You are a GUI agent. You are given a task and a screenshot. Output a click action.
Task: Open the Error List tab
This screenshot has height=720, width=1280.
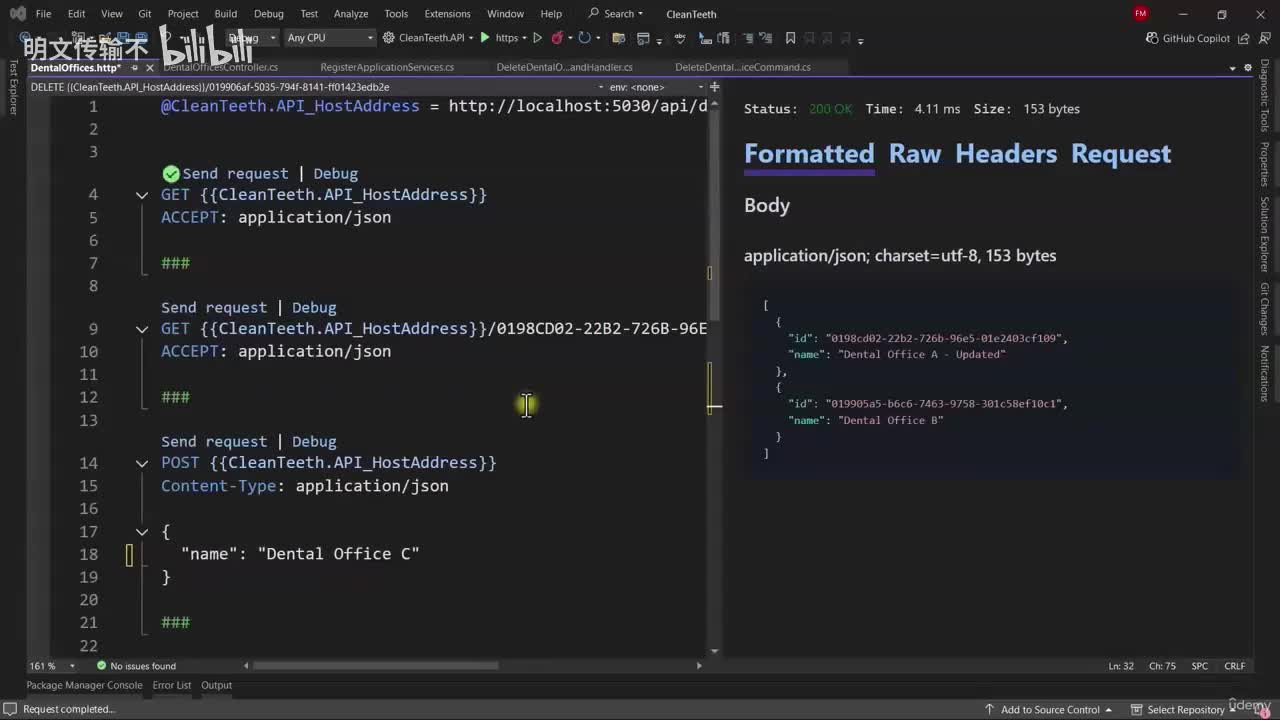(x=171, y=685)
